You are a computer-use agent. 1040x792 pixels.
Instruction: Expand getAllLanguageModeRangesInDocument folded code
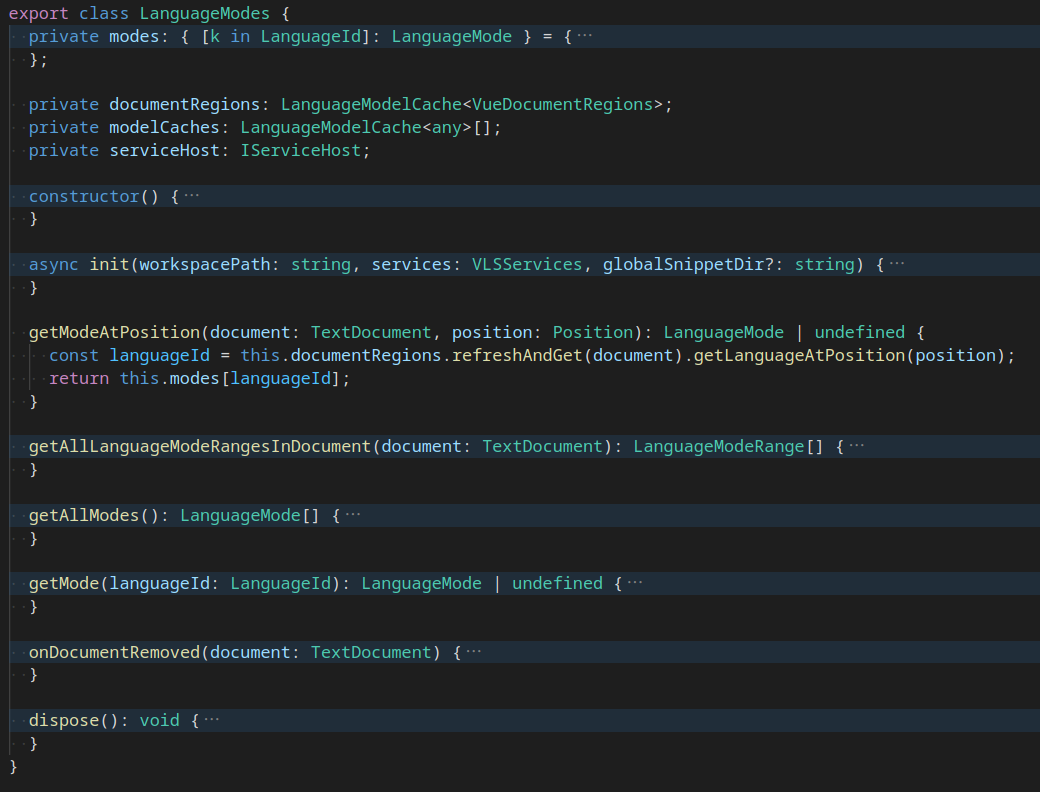856,446
